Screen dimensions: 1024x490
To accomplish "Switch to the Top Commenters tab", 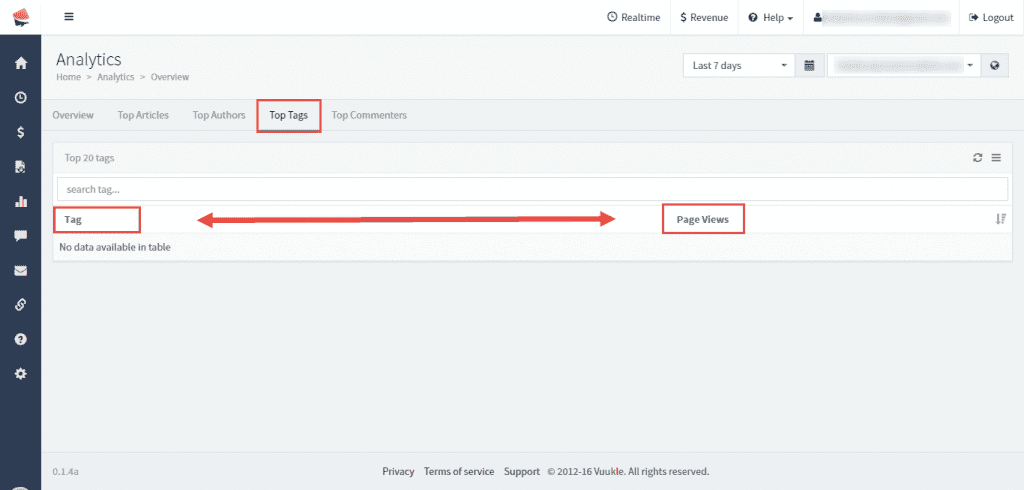I will click(x=369, y=115).
